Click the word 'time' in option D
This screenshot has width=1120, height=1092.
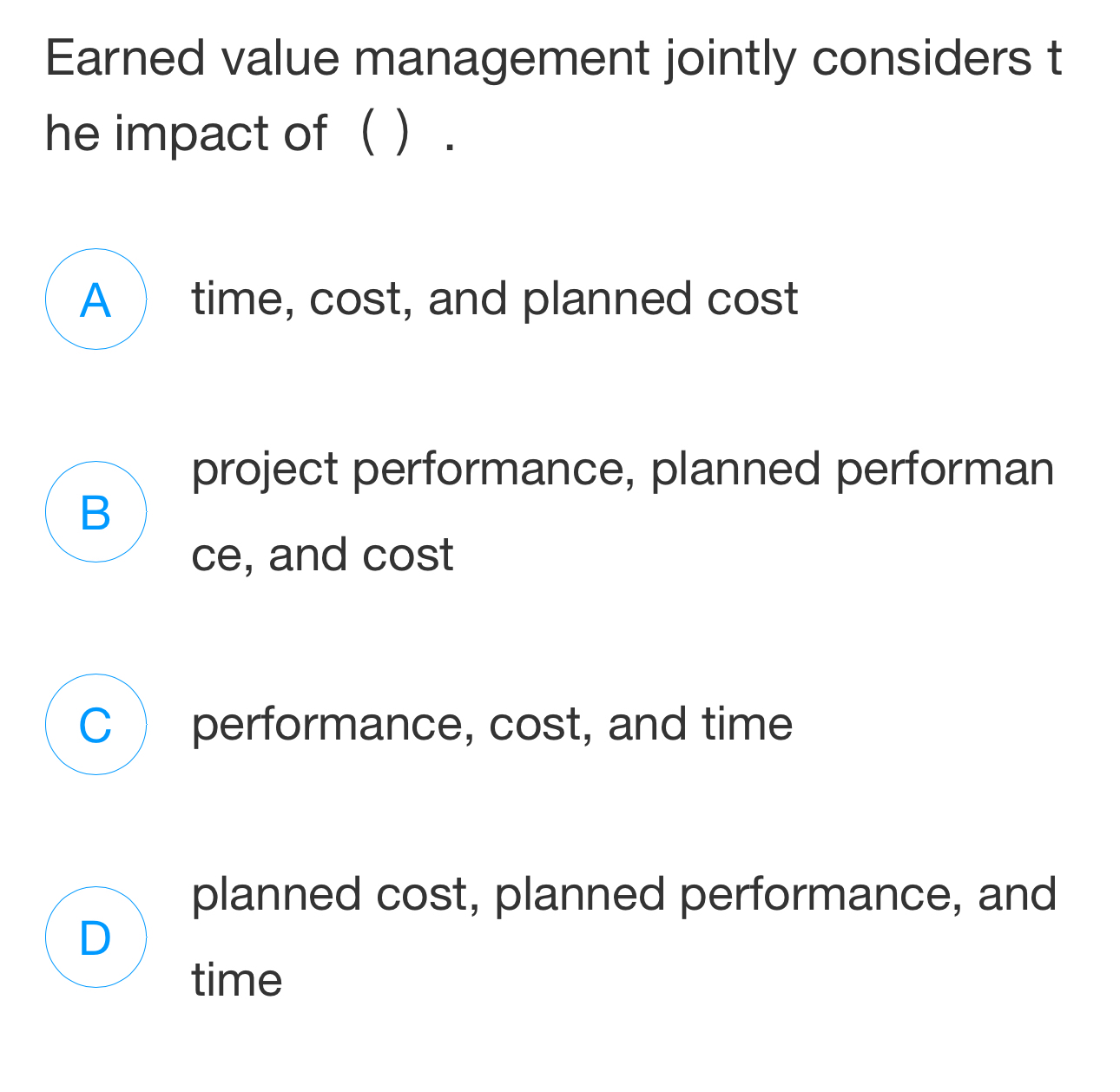point(236,979)
